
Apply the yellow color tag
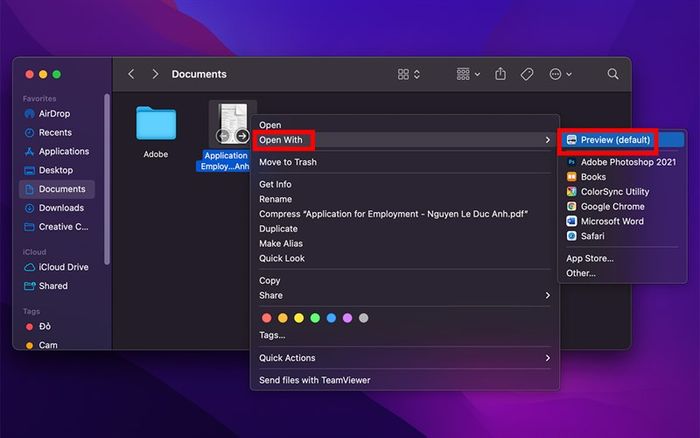click(299, 318)
